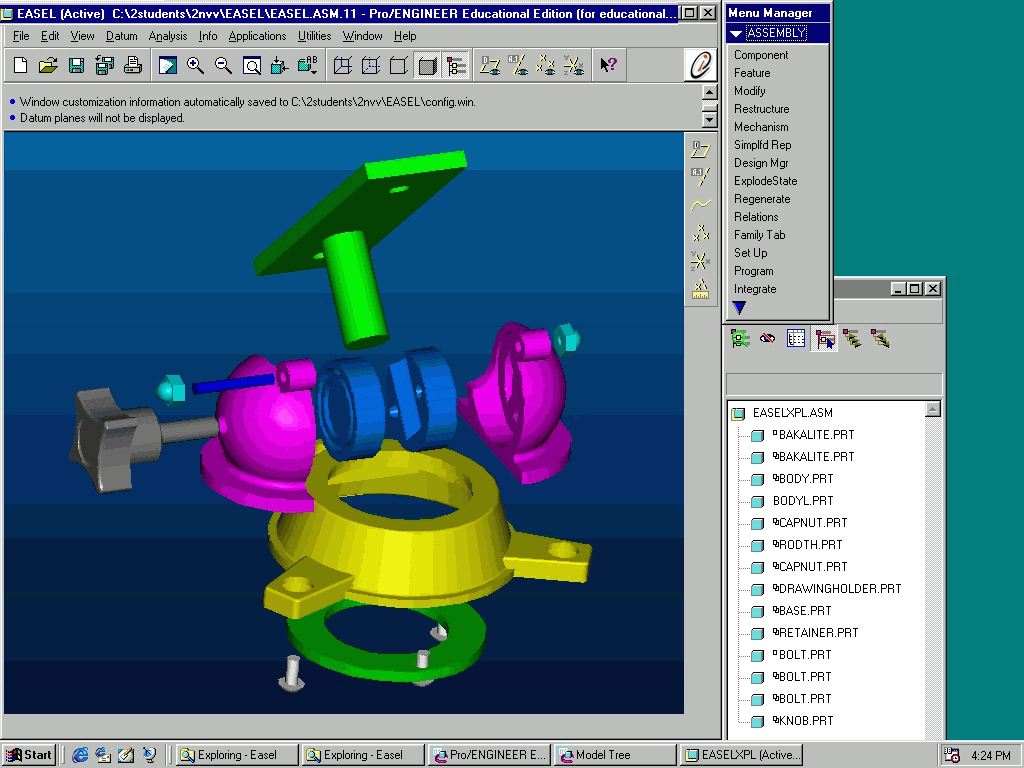Open the Datum menu
The width and height of the screenshot is (1024, 768).
121,36
